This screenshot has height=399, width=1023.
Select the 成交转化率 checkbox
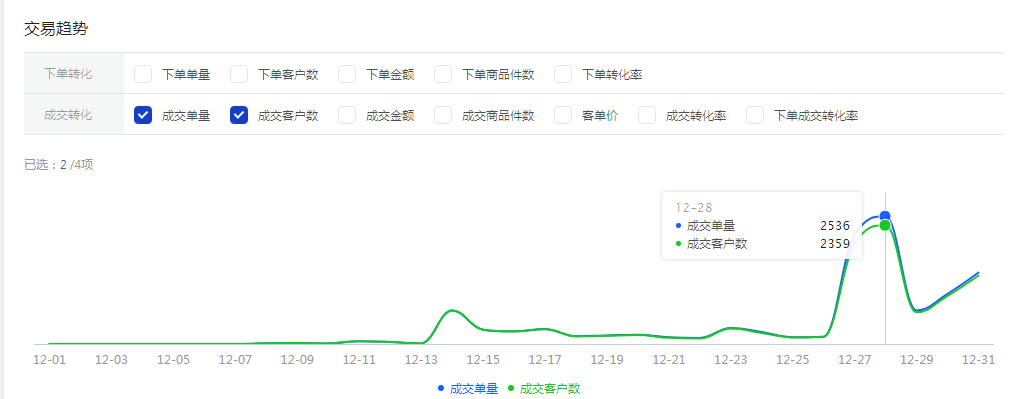click(x=647, y=115)
